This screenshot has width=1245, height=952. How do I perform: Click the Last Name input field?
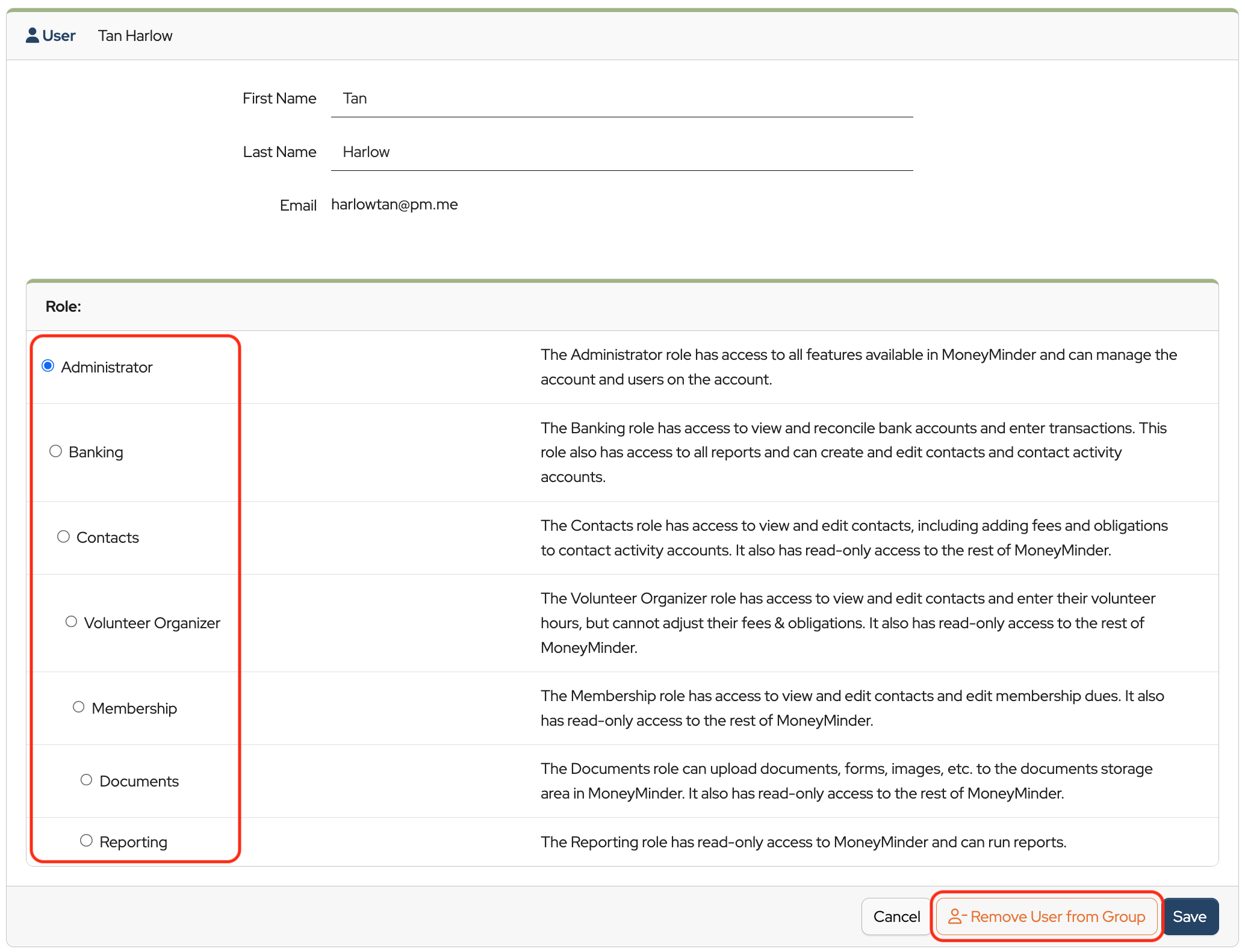click(x=621, y=152)
